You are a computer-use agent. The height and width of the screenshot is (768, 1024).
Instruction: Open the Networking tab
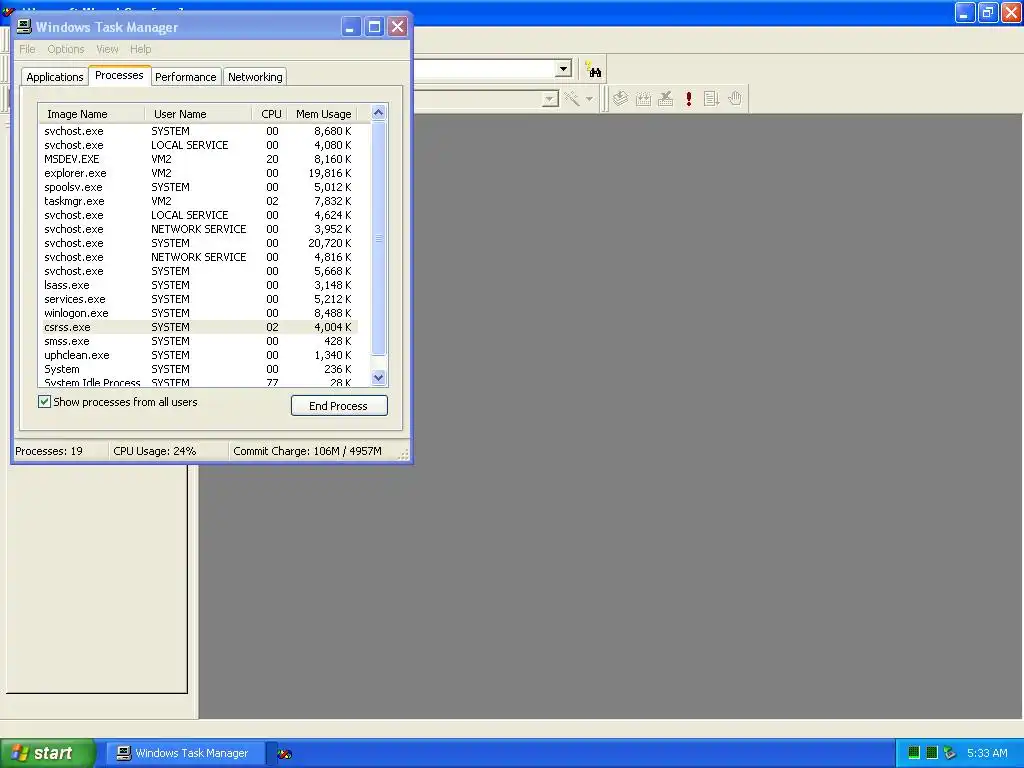255,77
